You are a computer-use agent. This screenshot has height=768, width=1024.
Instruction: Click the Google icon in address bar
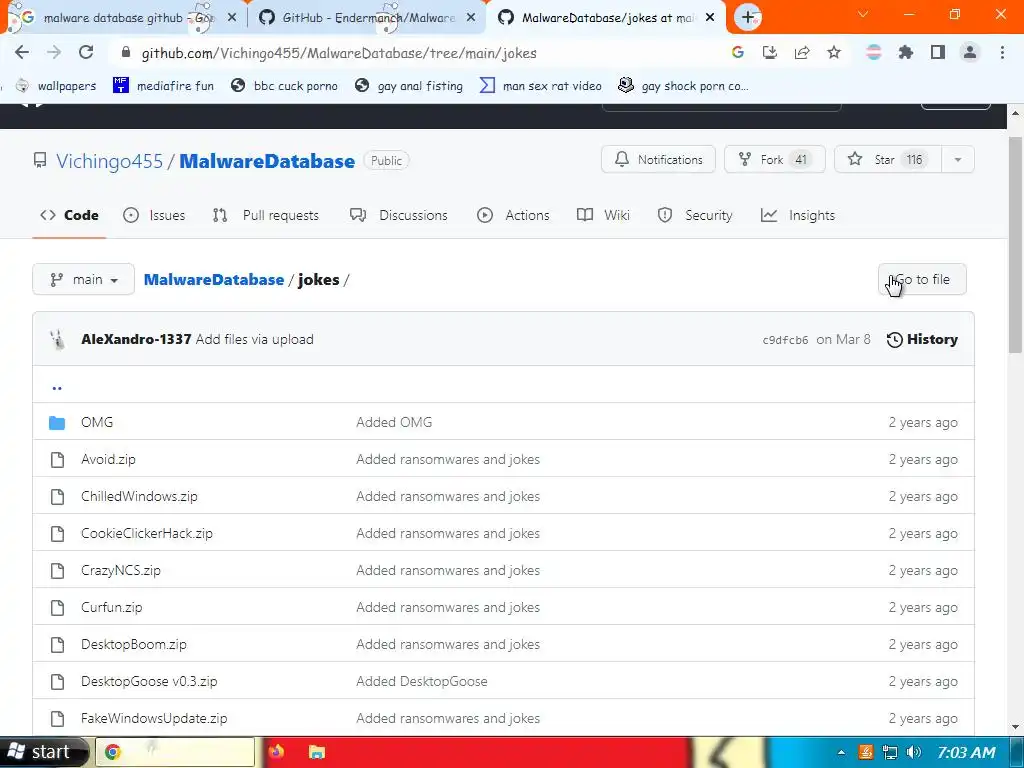coord(738,53)
